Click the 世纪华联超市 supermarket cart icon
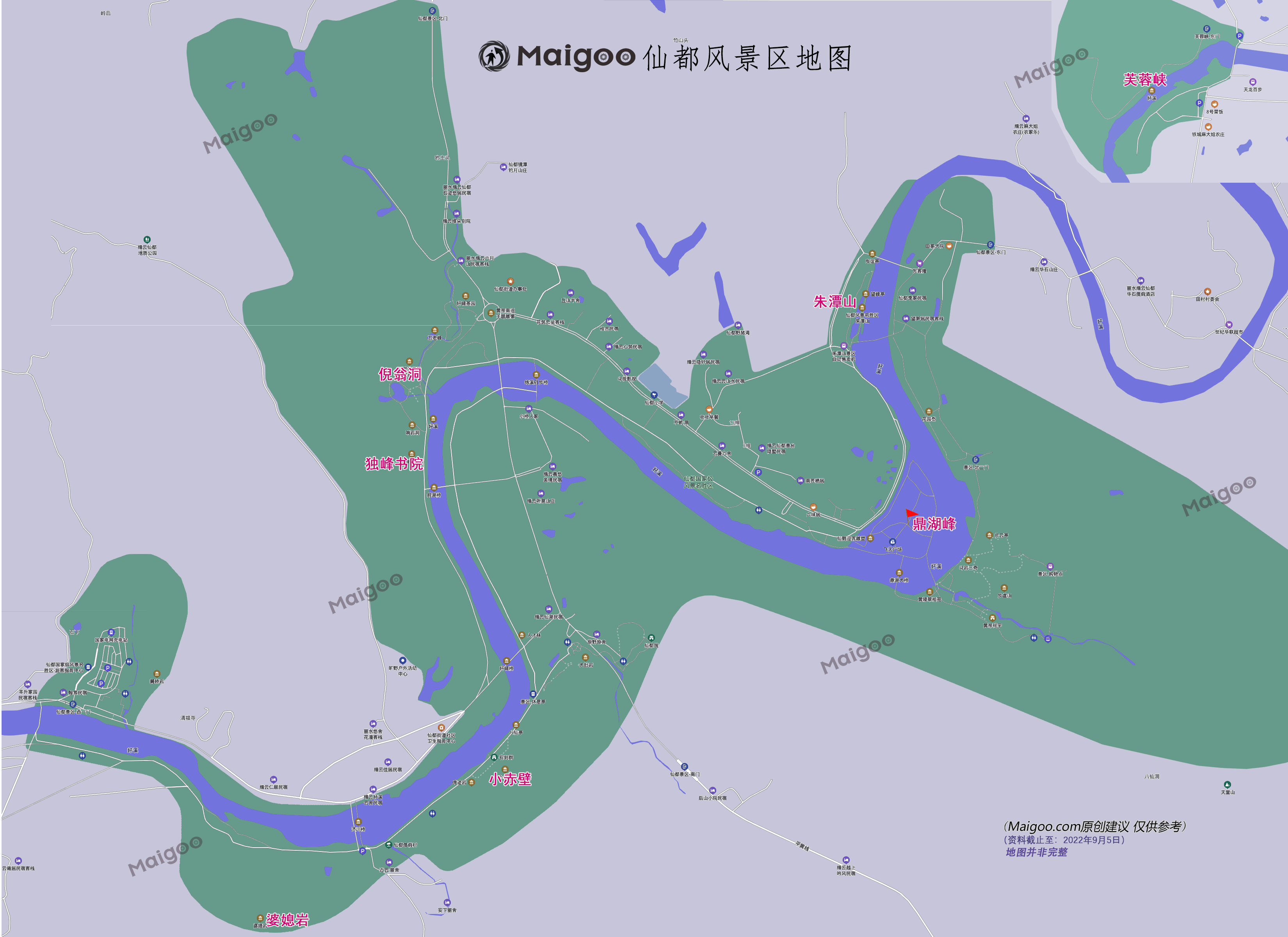The image size is (1288, 937). 1229,324
